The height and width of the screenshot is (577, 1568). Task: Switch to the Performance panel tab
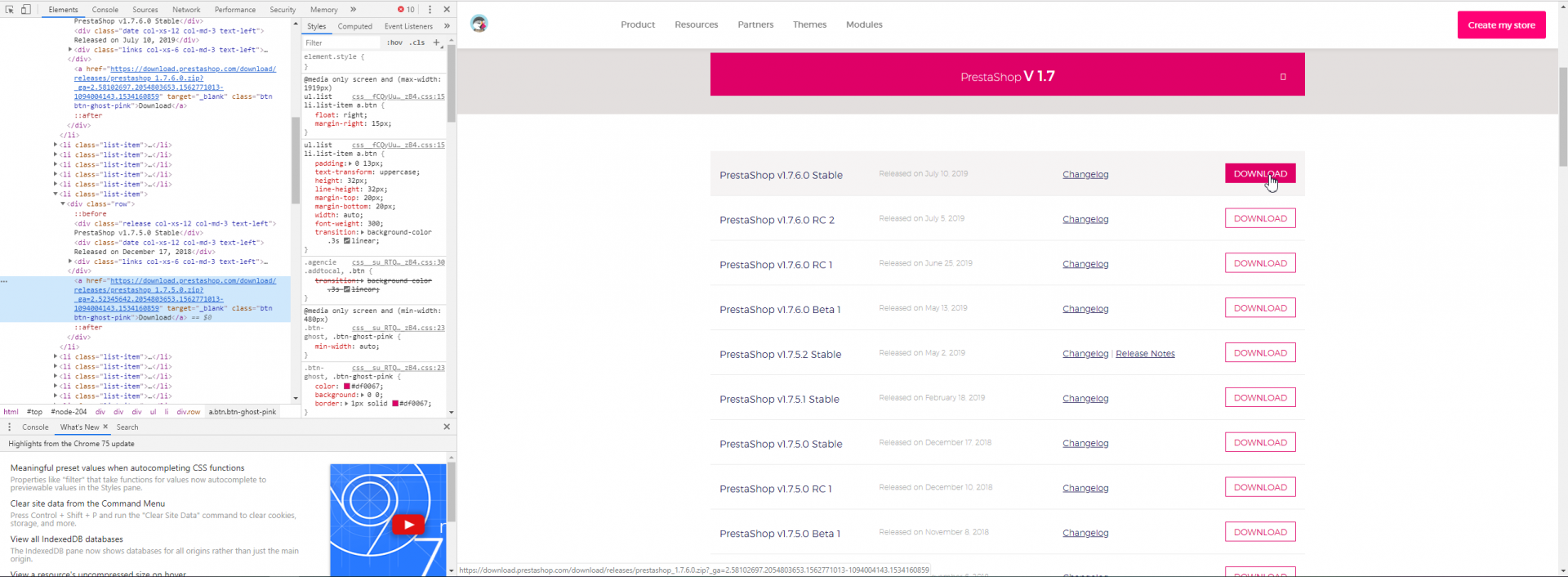point(235,9)
